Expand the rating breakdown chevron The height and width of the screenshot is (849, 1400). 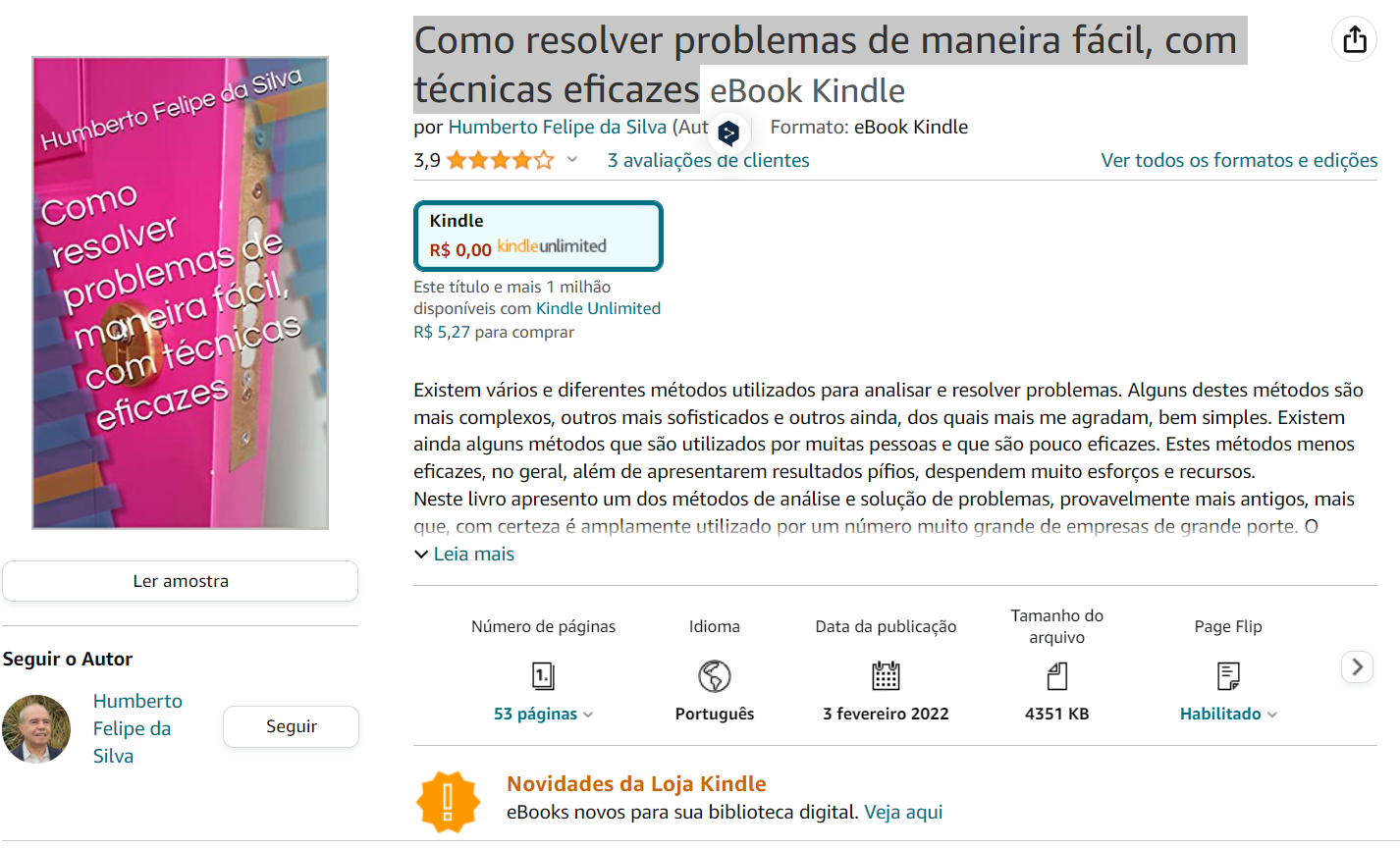pyautogui.click(x=572, y=160)
